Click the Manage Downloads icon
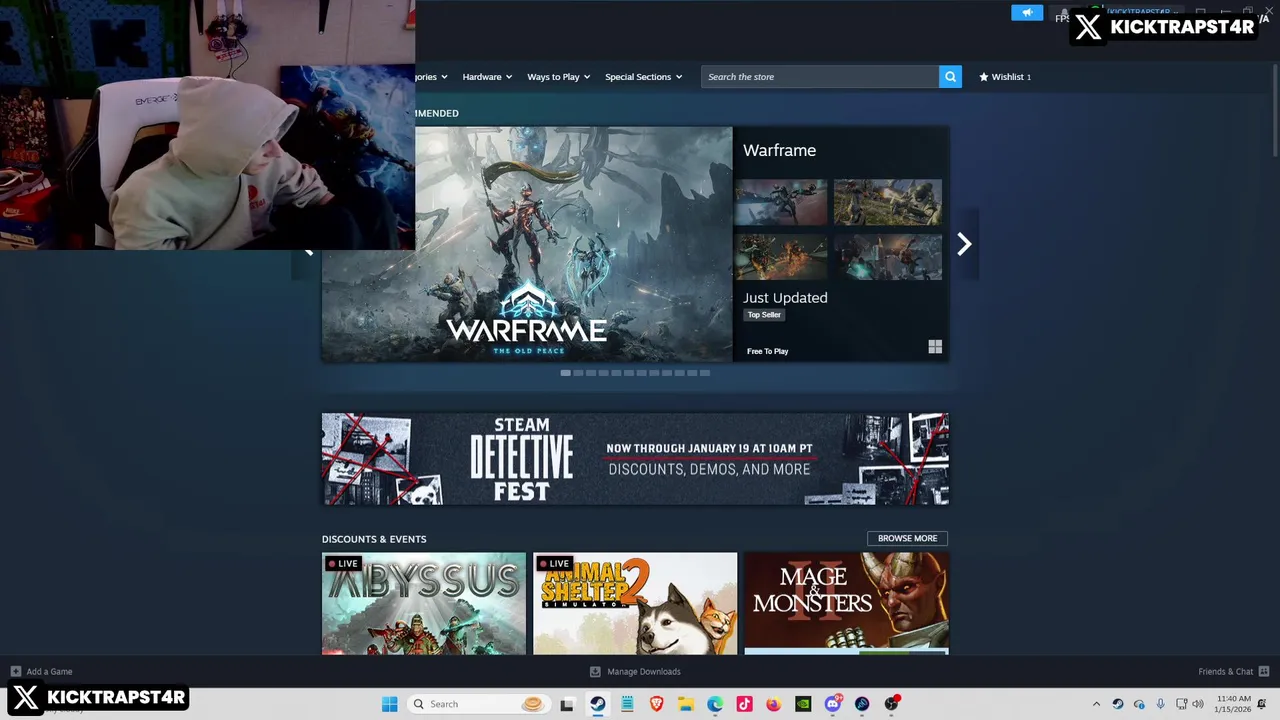Screen dimensions: 1280x720 595,672
